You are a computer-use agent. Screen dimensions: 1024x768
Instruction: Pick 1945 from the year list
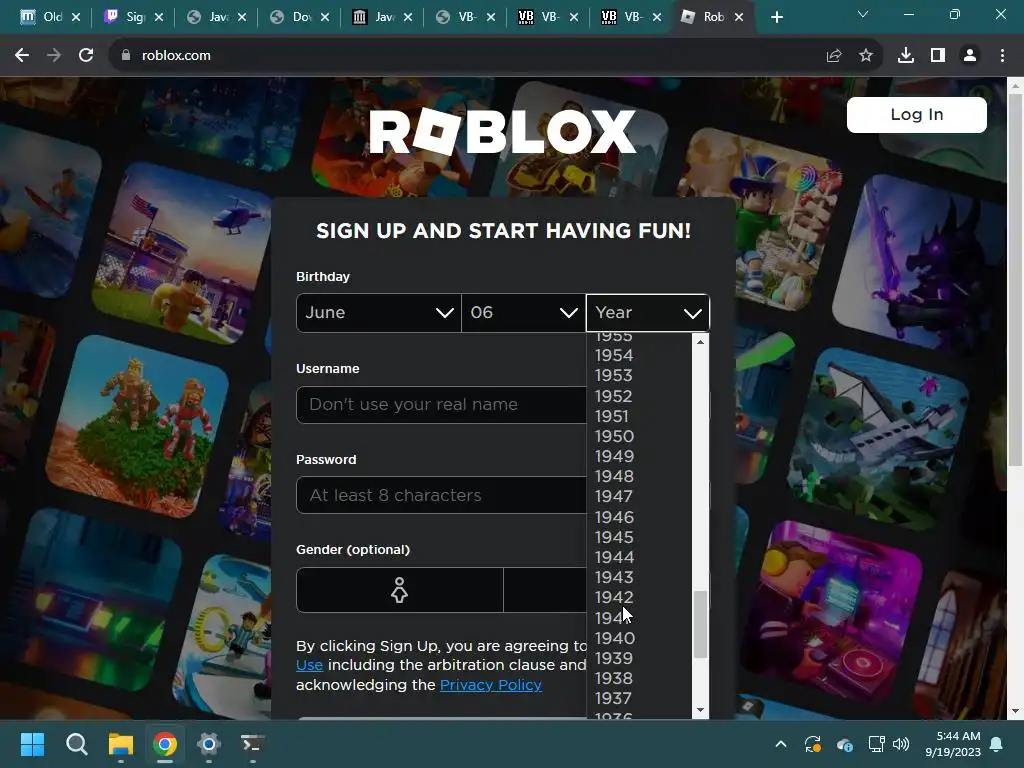[614, 537]
